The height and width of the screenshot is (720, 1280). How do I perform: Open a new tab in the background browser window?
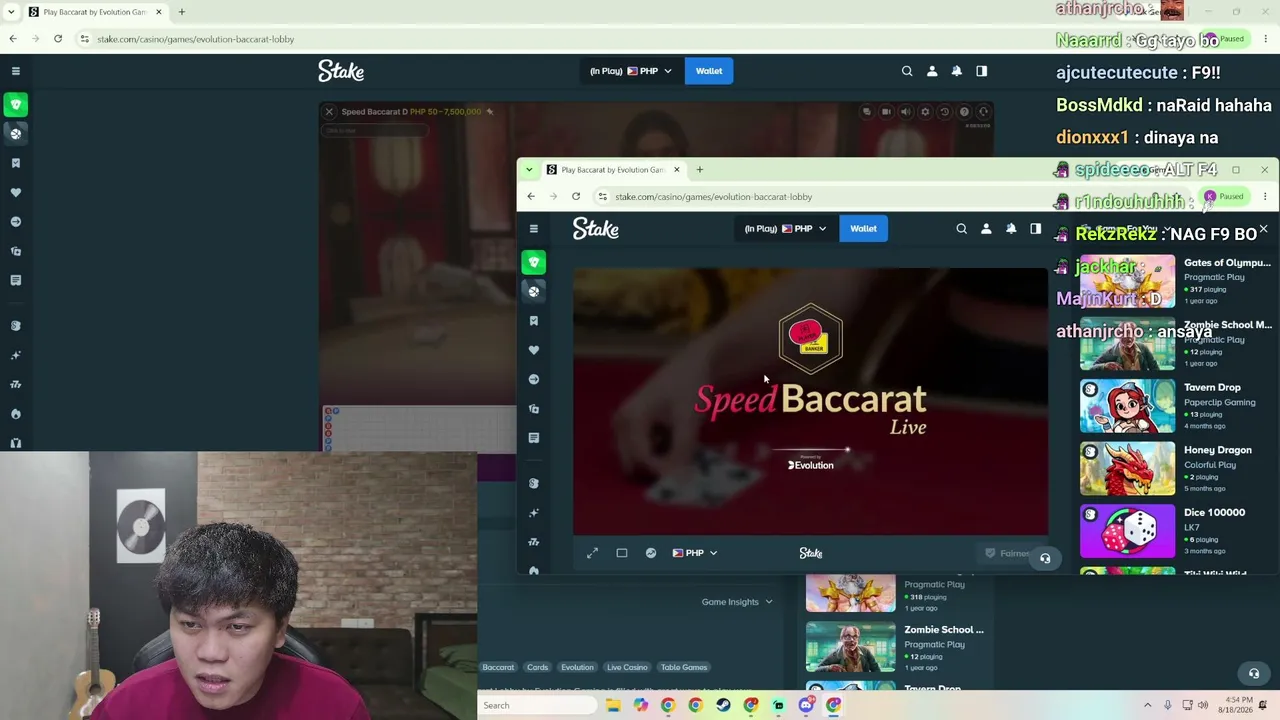(x=182, y=12)
